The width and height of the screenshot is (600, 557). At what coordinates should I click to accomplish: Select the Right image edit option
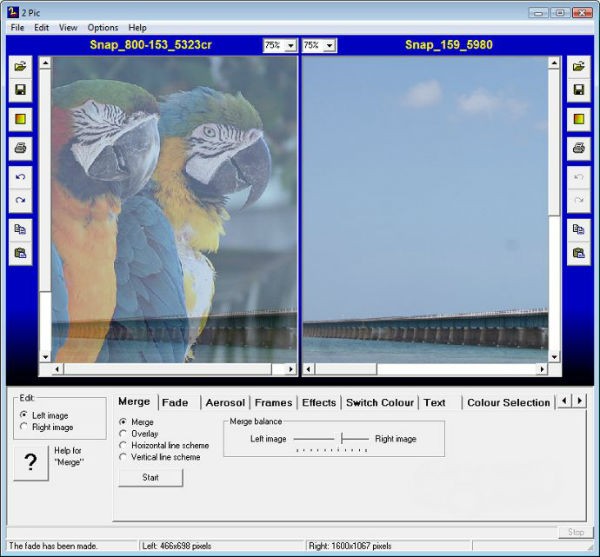24,428
